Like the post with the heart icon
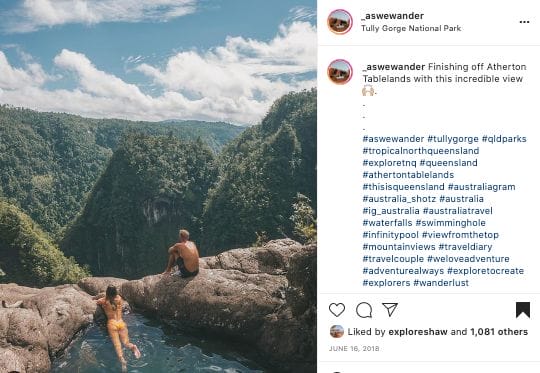The width and height of the screenshot is (540, 373). tap(337, 310)
